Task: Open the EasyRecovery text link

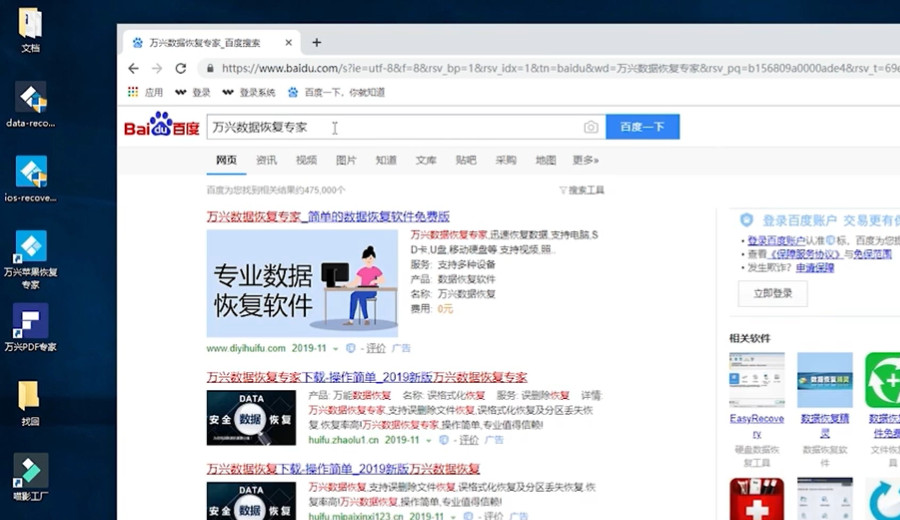Action: (757, 426)
